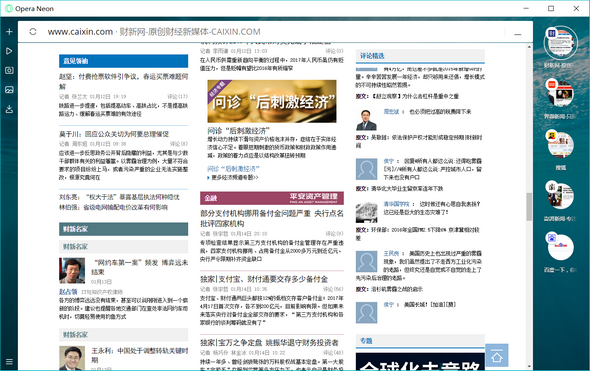Click the Opera Neon logo in title bar
This screenshot has width=590, height=371.
tap(8, 8)
